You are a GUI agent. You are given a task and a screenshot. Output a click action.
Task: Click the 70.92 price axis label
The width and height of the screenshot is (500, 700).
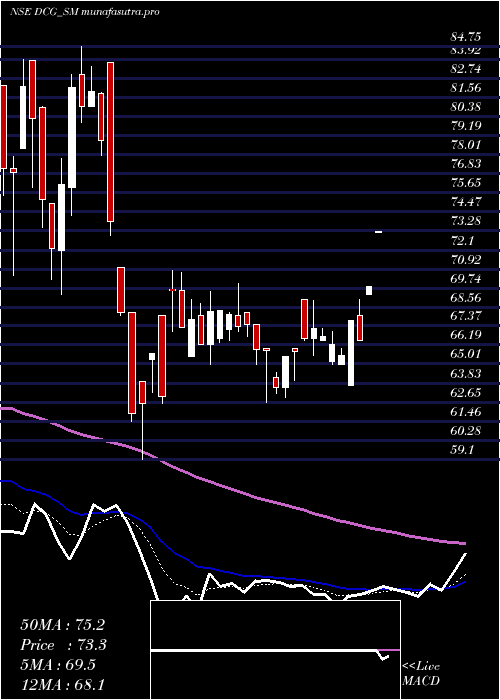tap(466, 259)
